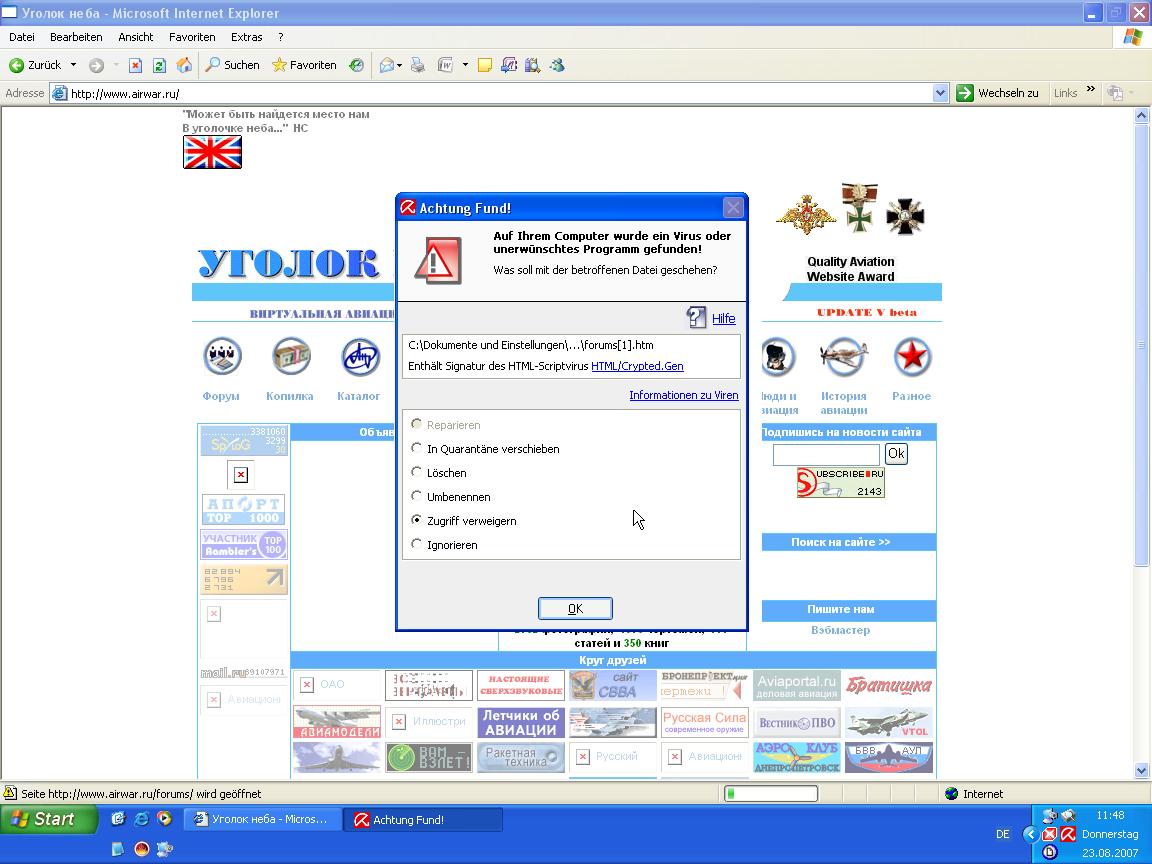Click the Wechseln zu go button
This screenshot has width=1152, height=864.
[998, 93]
